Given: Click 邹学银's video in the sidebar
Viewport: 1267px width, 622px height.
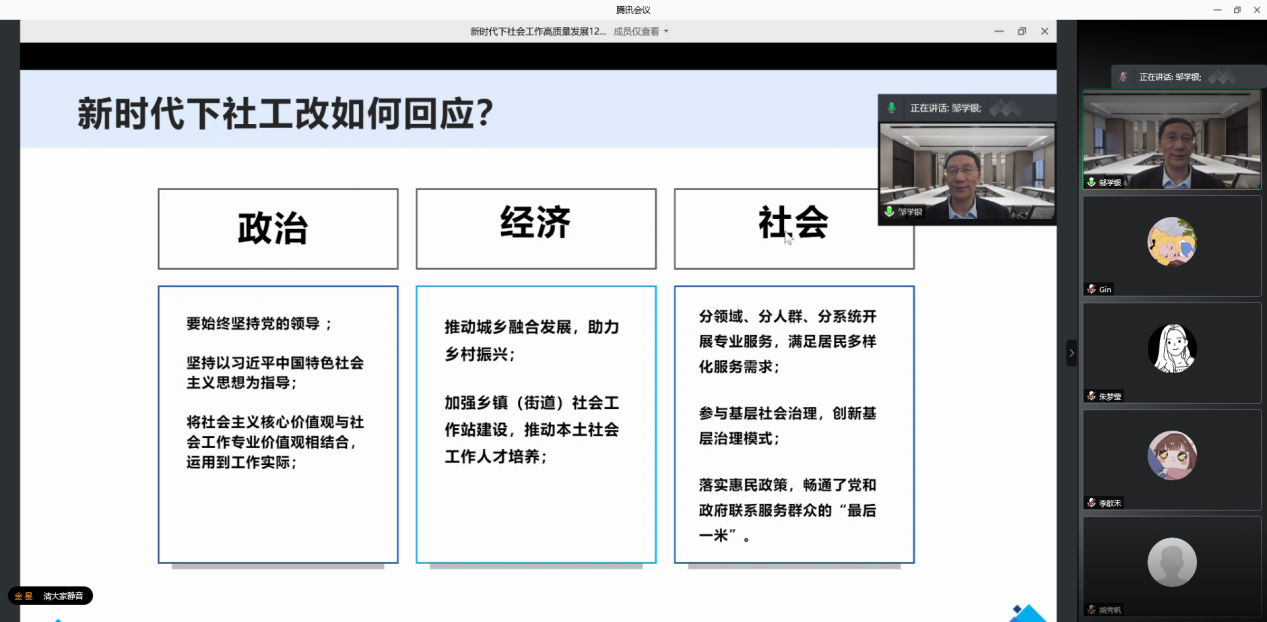Looking at the screenshot, I should pos(1171,138).
